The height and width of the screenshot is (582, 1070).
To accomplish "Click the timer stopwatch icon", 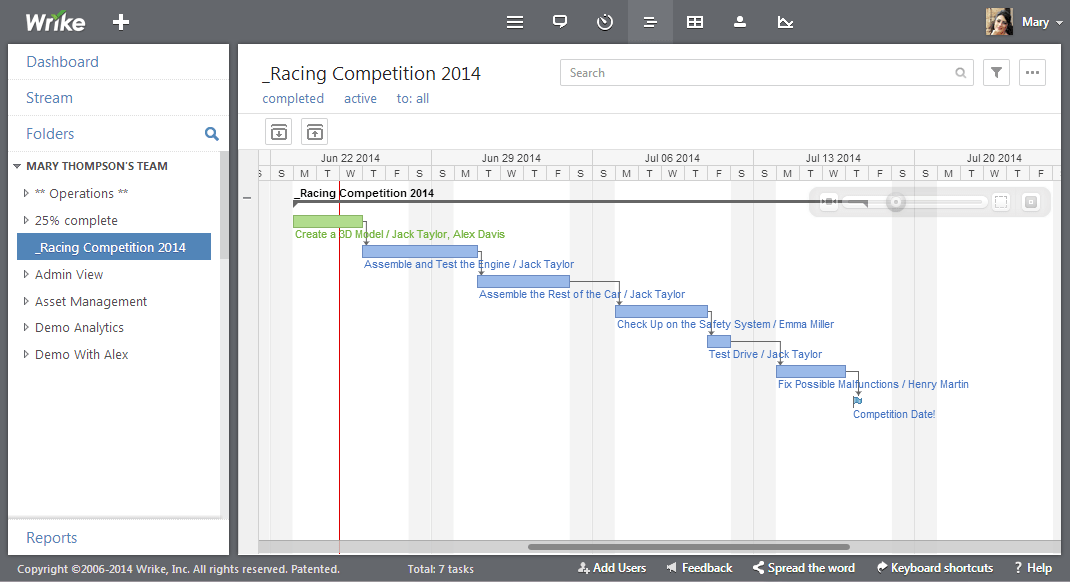I will 605,22.
